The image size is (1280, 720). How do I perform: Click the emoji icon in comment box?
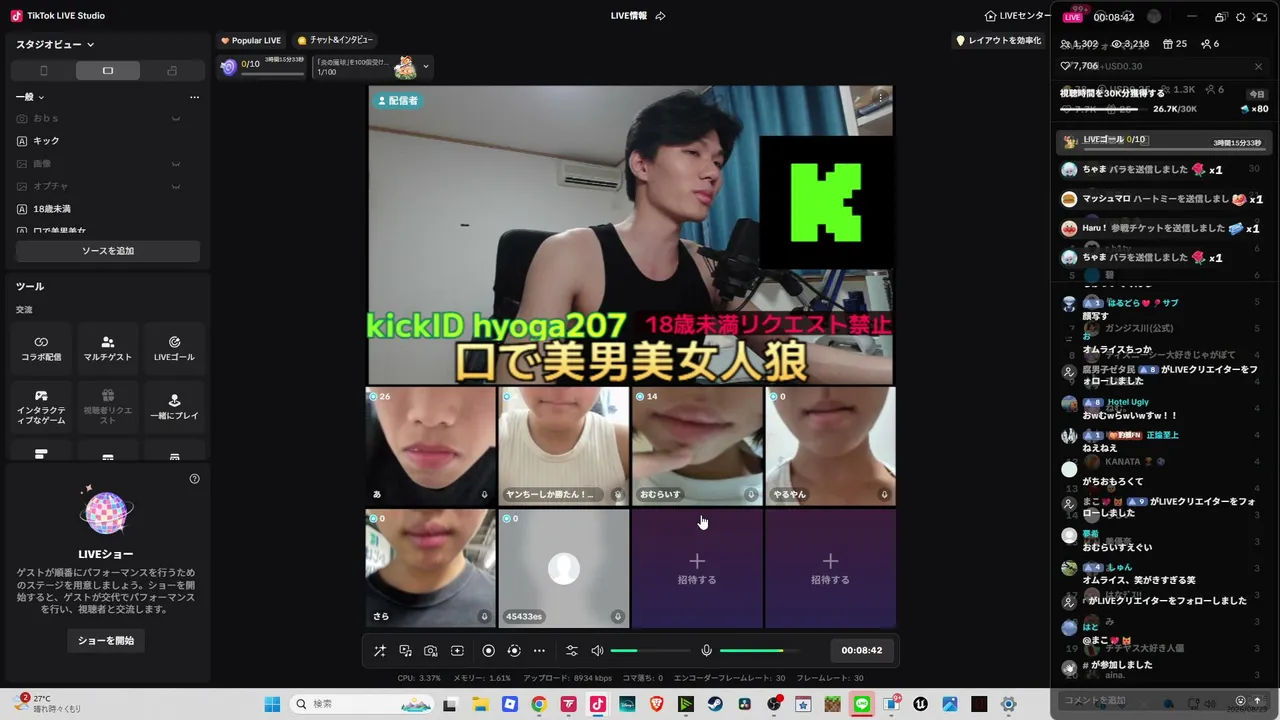[x=1241, y=701]
